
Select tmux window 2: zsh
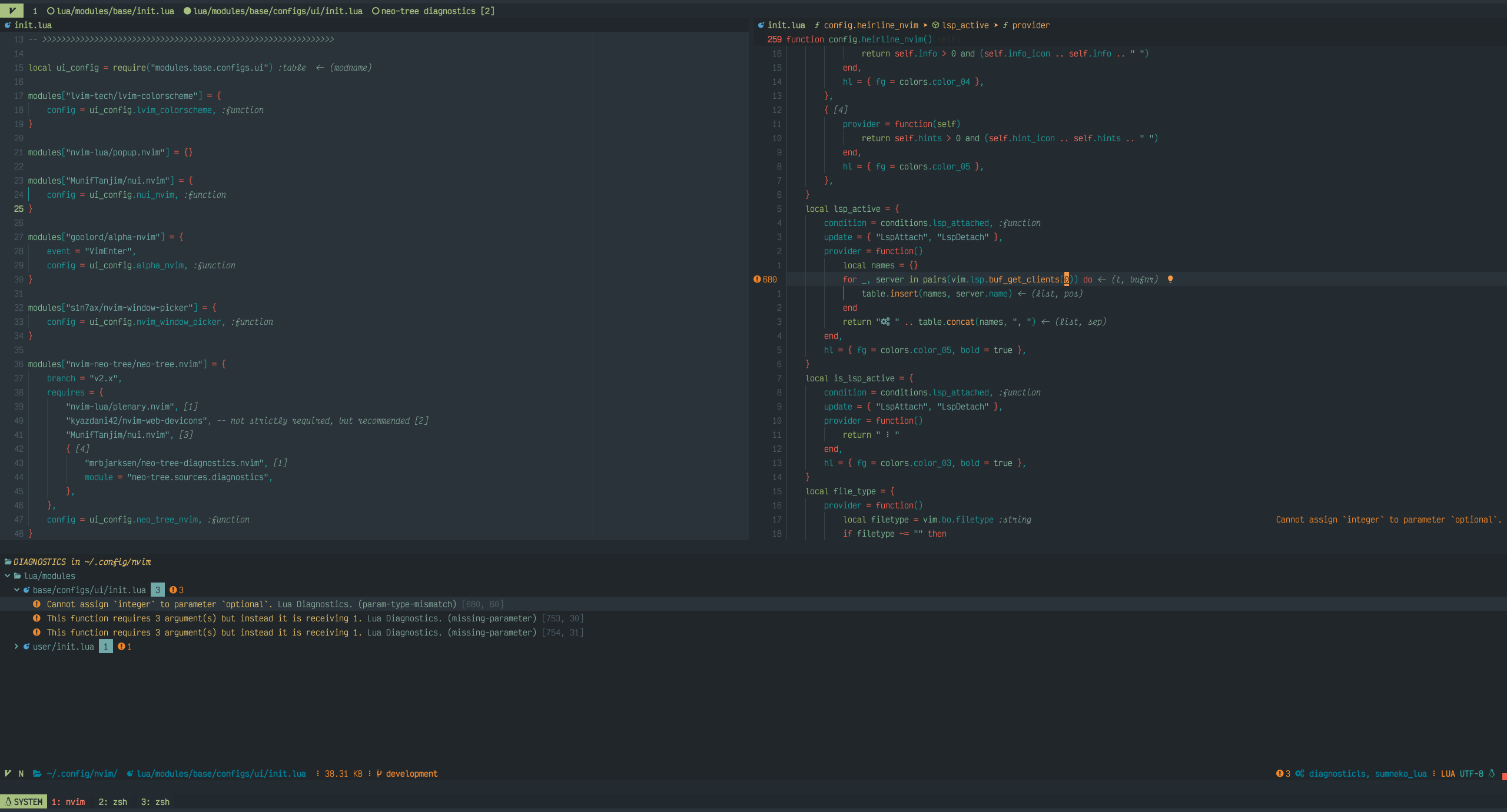point(112,802)
